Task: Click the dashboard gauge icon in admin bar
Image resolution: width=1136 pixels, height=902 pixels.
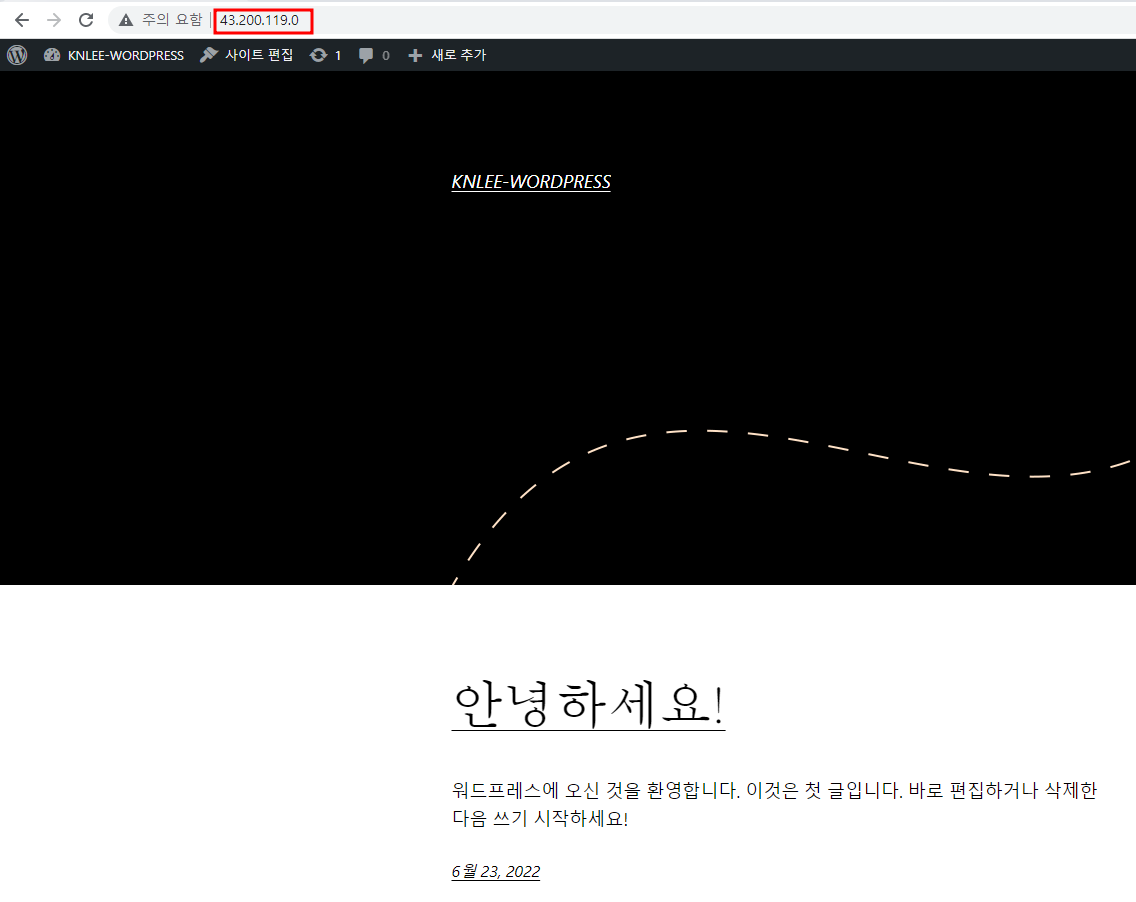Action: click(51, 55)
